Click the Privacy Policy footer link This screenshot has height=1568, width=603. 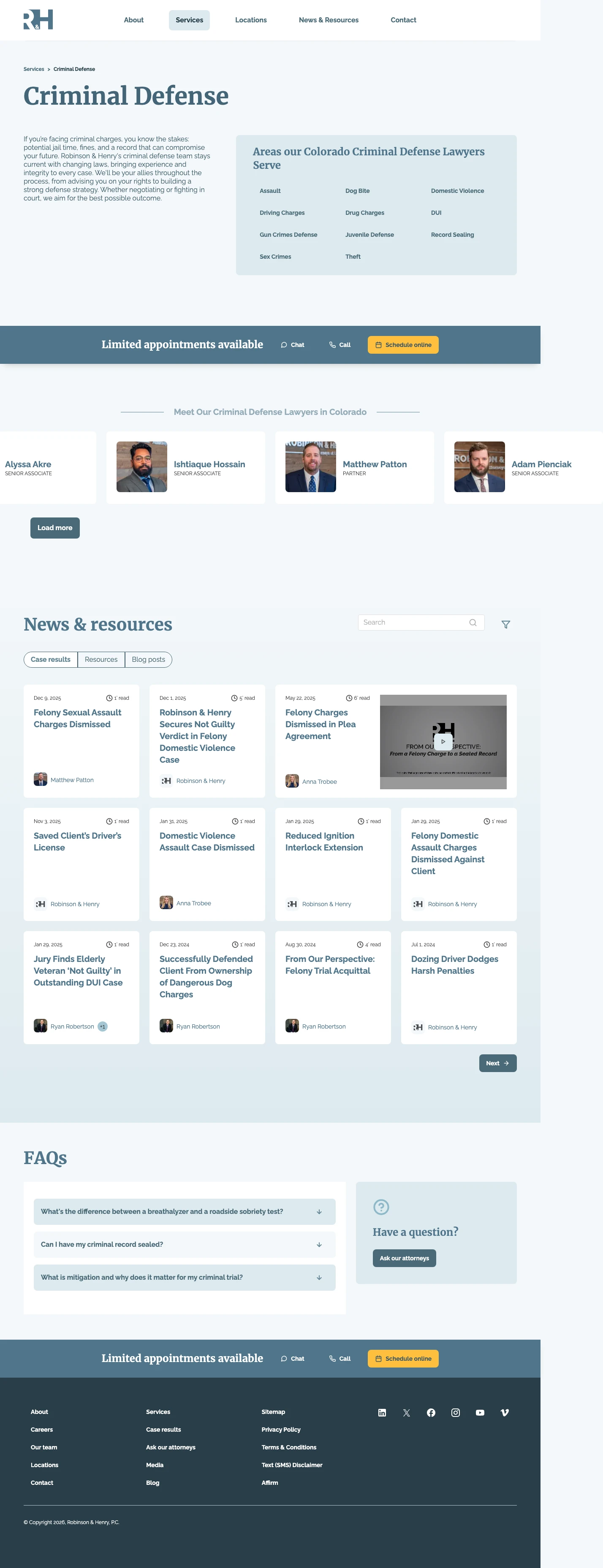281,1430
